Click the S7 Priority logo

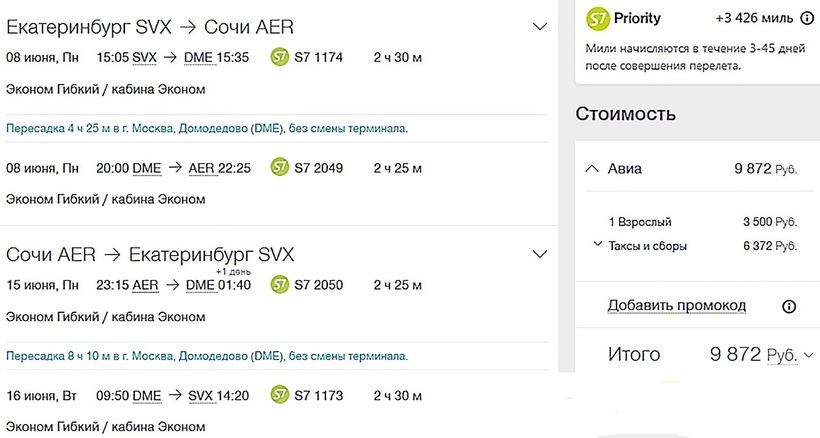(598, 19)
